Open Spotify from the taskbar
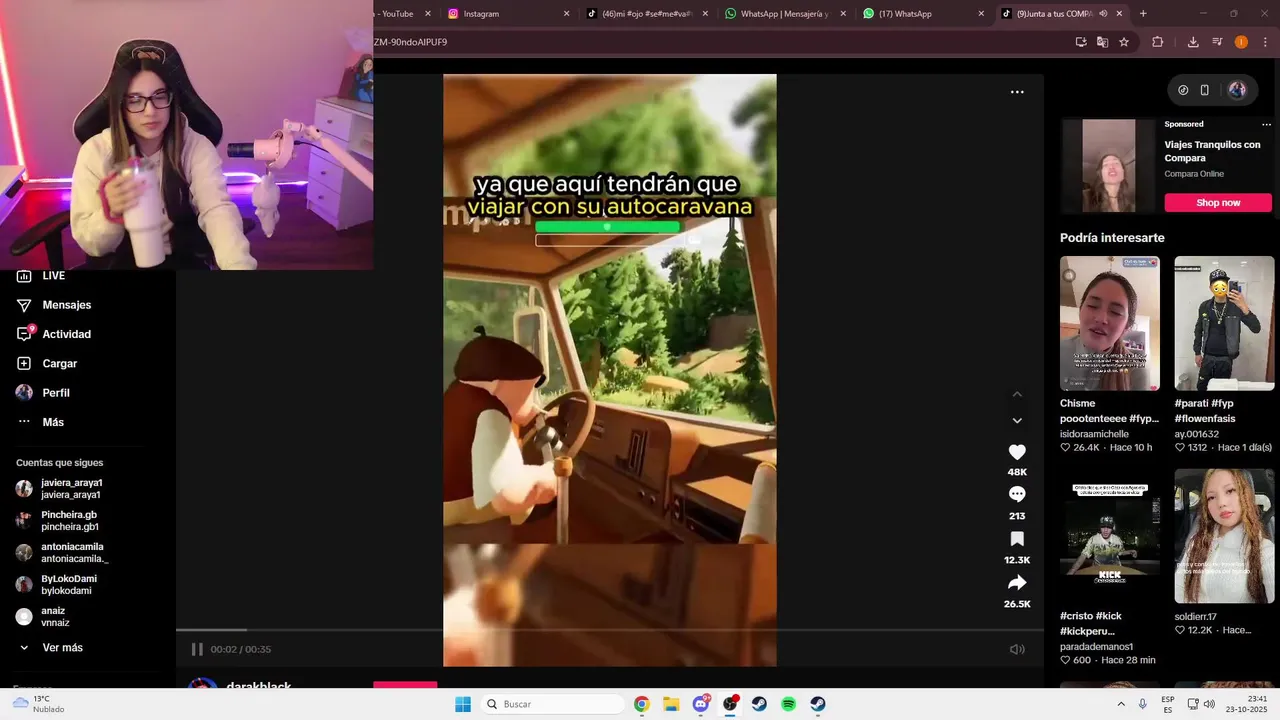 (x=788, y=704)
